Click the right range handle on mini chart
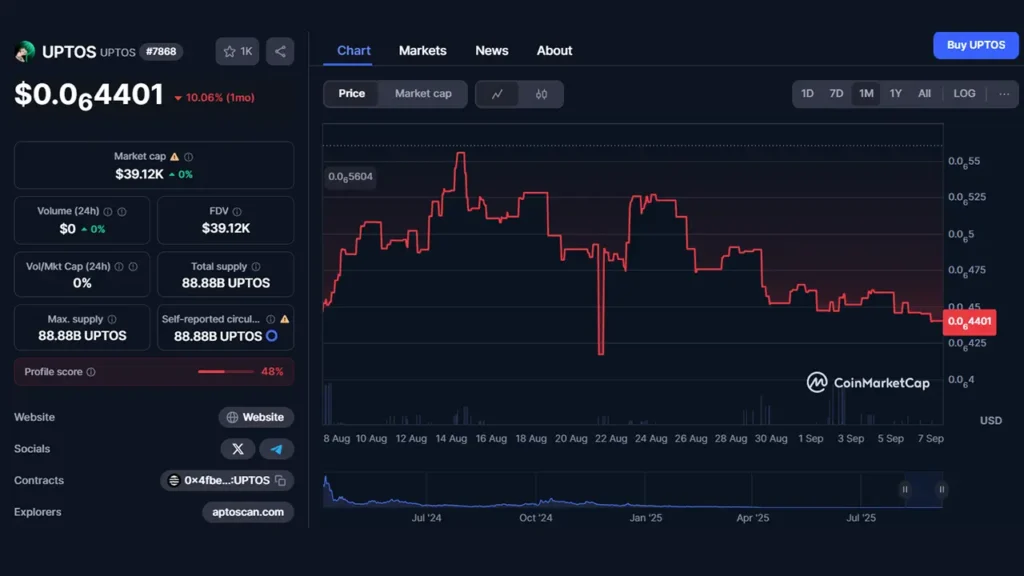1024x576 pixels. click(x=941, y=489)
